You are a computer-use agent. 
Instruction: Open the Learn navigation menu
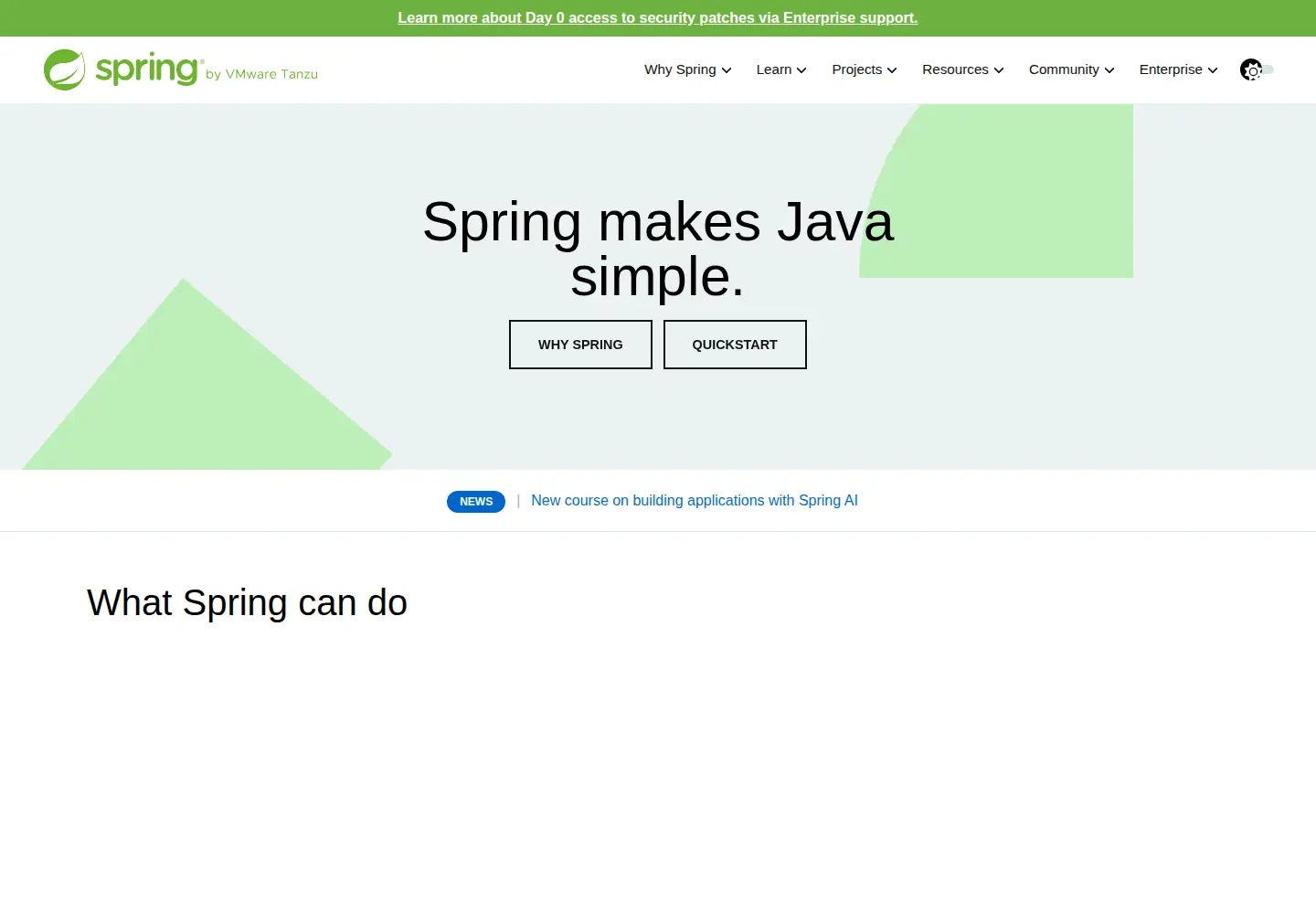click(781, 69)
